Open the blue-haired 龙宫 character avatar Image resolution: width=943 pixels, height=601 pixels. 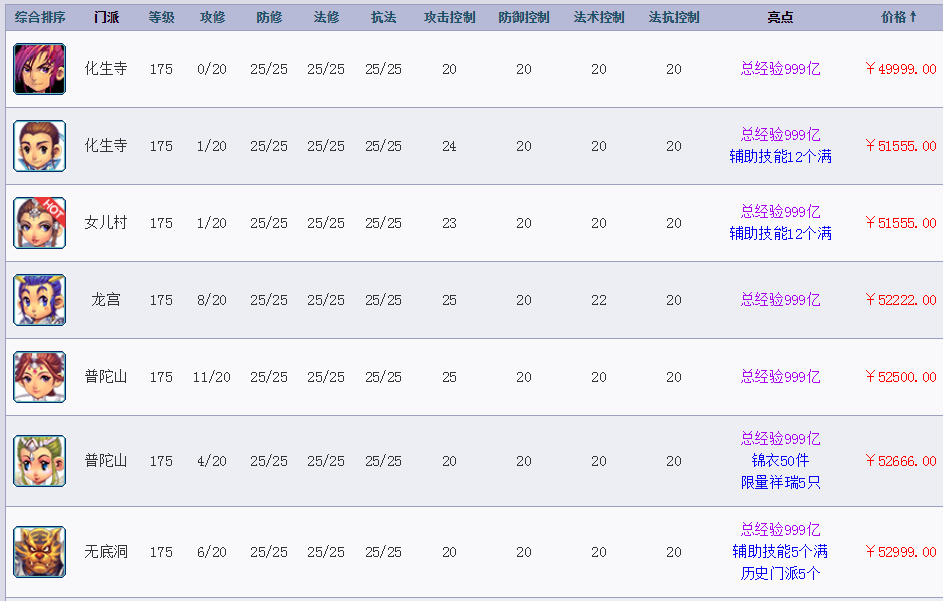(x=40, y=300)
